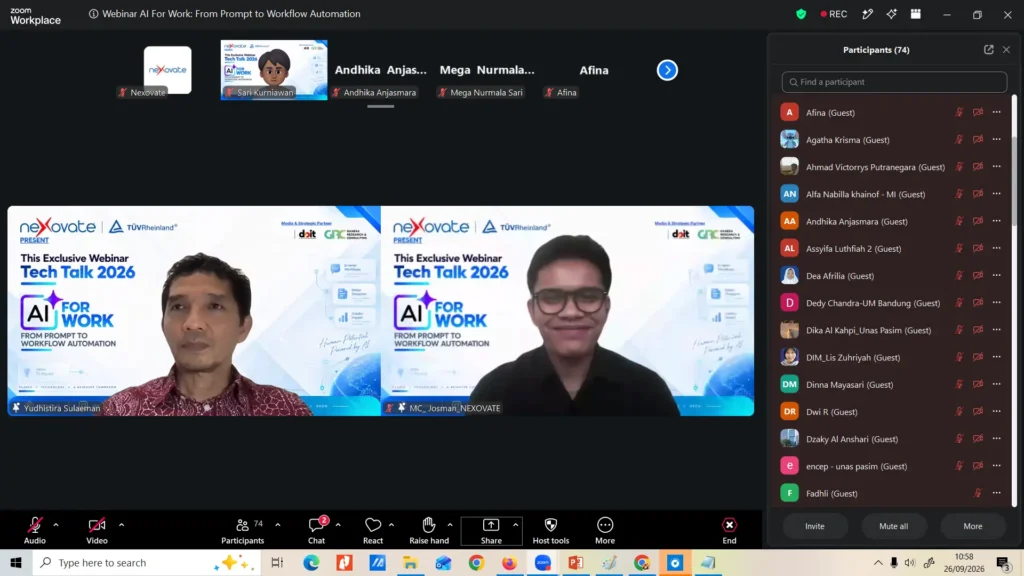Open more options for Agatha Krisma
Screen dimensions: 1024x576
(x=997, y=139)
